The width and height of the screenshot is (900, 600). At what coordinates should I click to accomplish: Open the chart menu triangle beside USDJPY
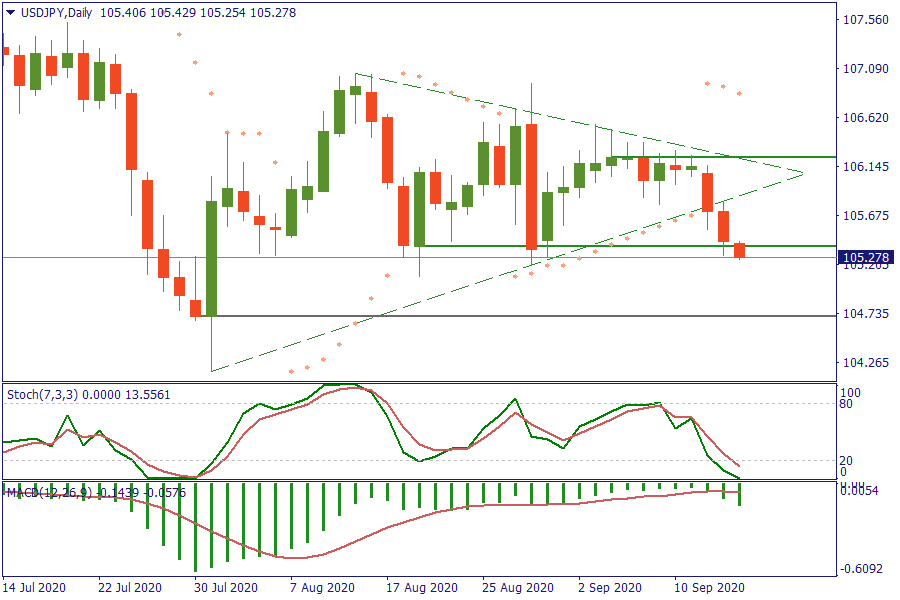point(11,12)
